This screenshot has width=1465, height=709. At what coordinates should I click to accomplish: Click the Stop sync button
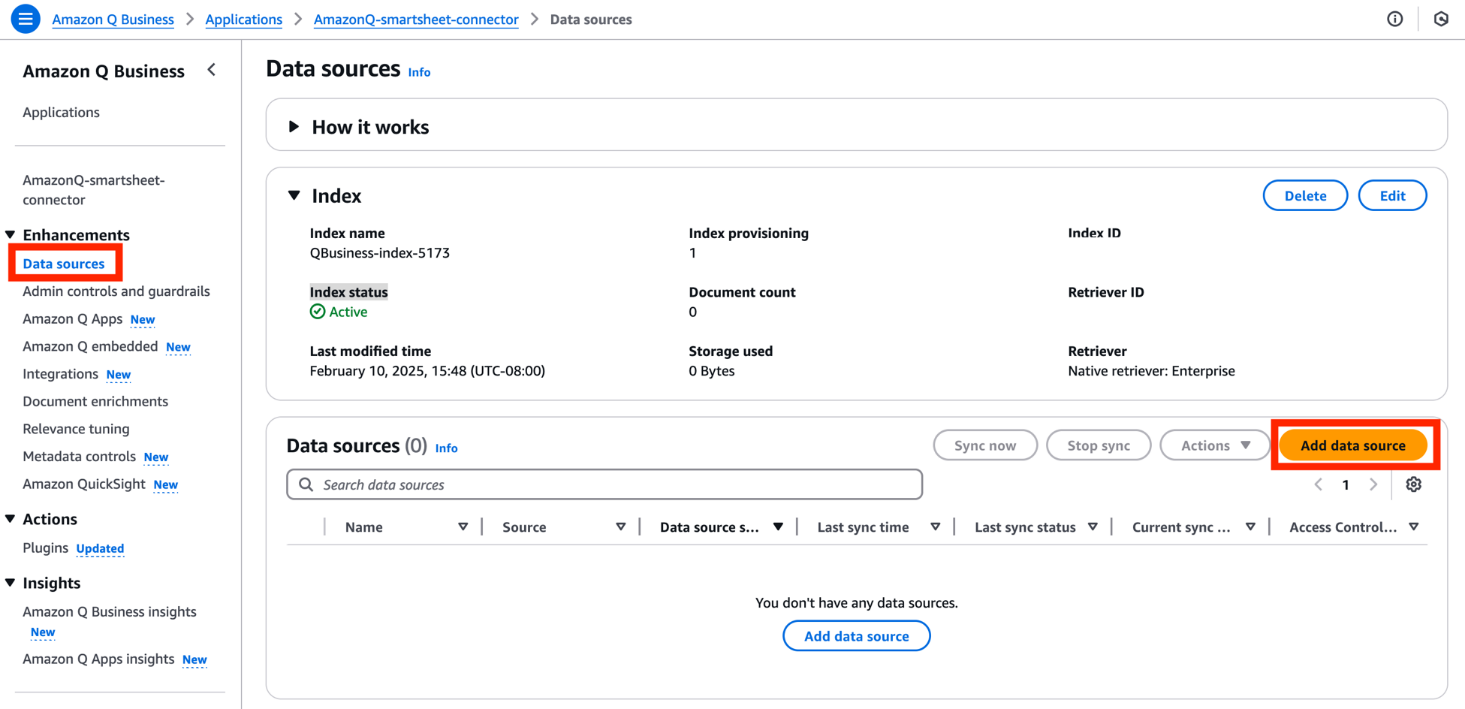[1098, 446]
